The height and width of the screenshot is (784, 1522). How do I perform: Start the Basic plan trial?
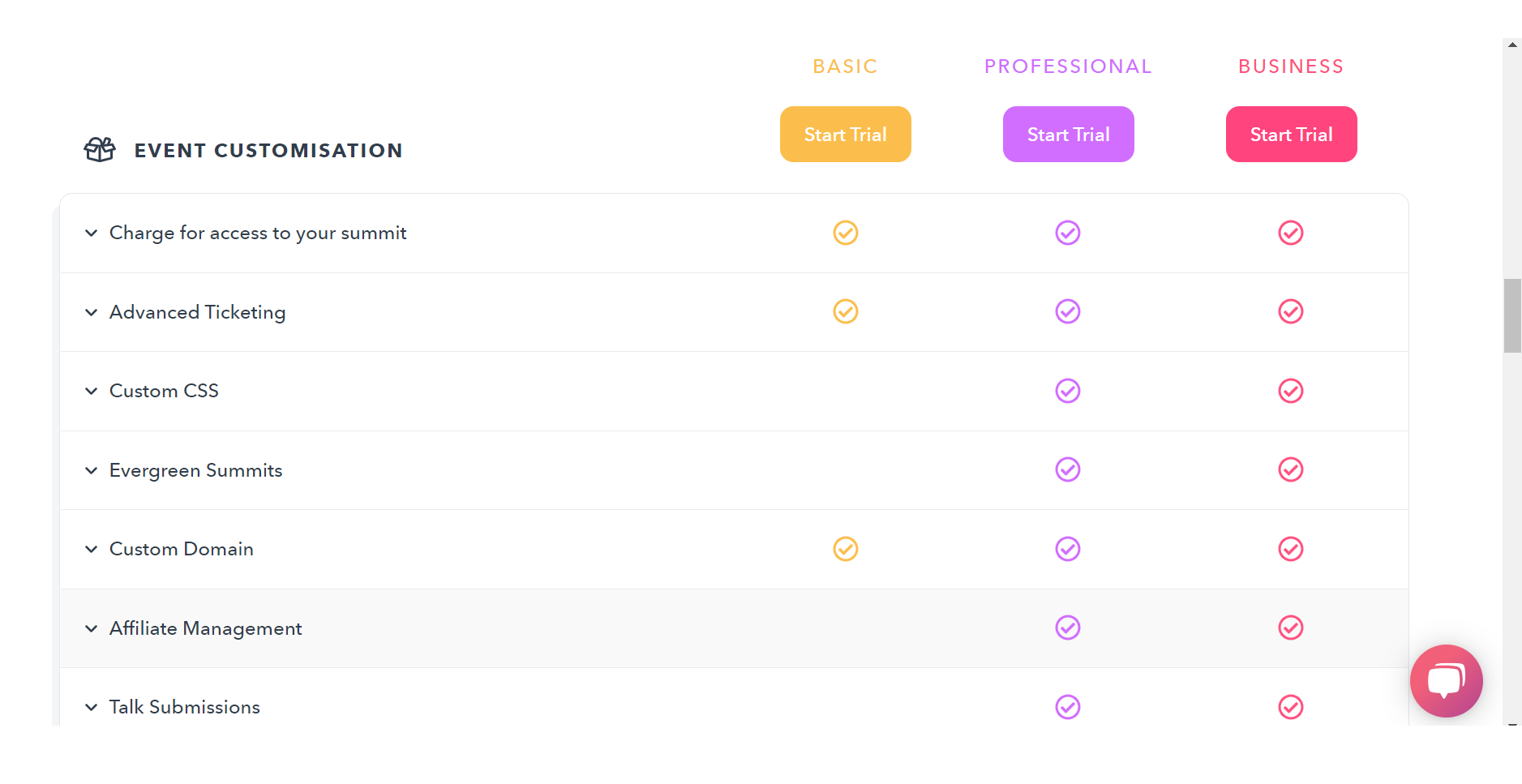pos(846,134)
